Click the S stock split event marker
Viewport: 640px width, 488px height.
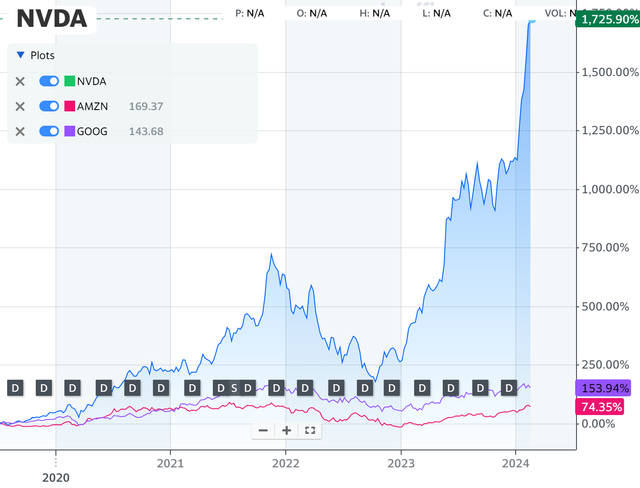tap(234, 388)
